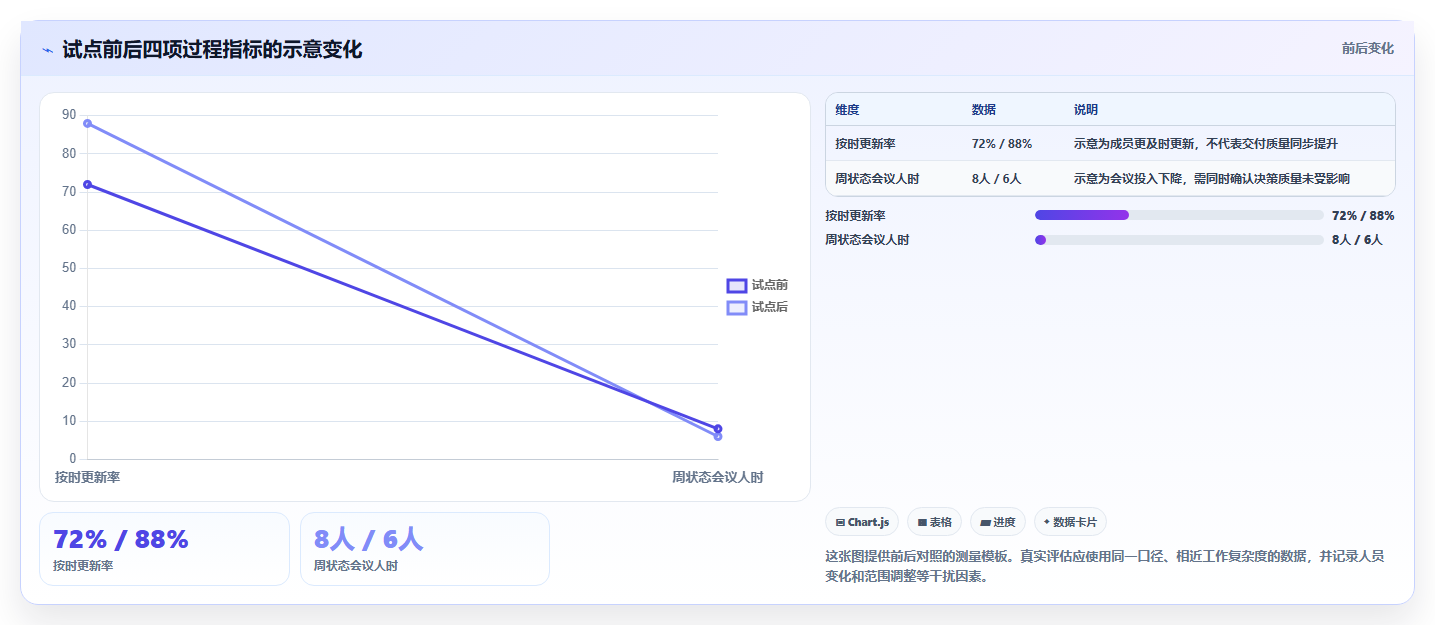This screenshot has height=625, width=1435.
Task: Click the 试点前 point at 周状态会议人时 (value 8)
Action: (718, 429)
